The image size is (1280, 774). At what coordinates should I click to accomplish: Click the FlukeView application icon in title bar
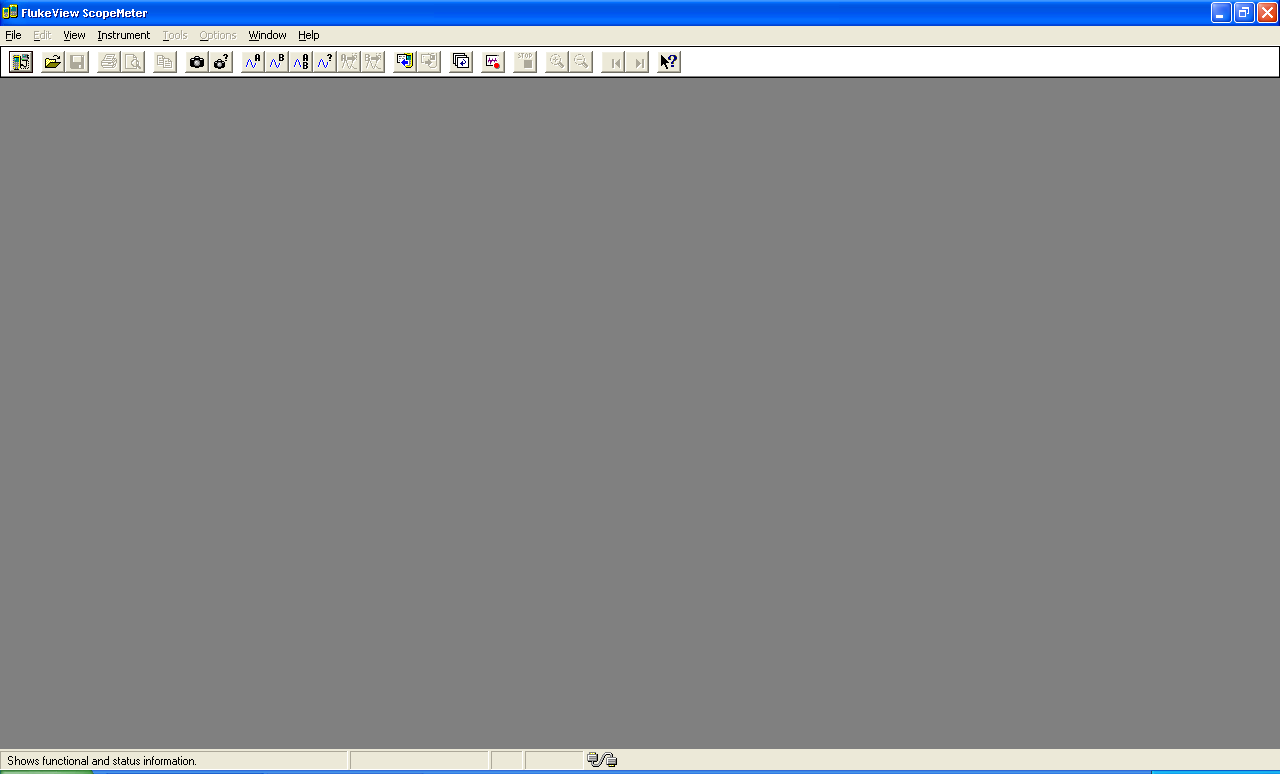10,12
